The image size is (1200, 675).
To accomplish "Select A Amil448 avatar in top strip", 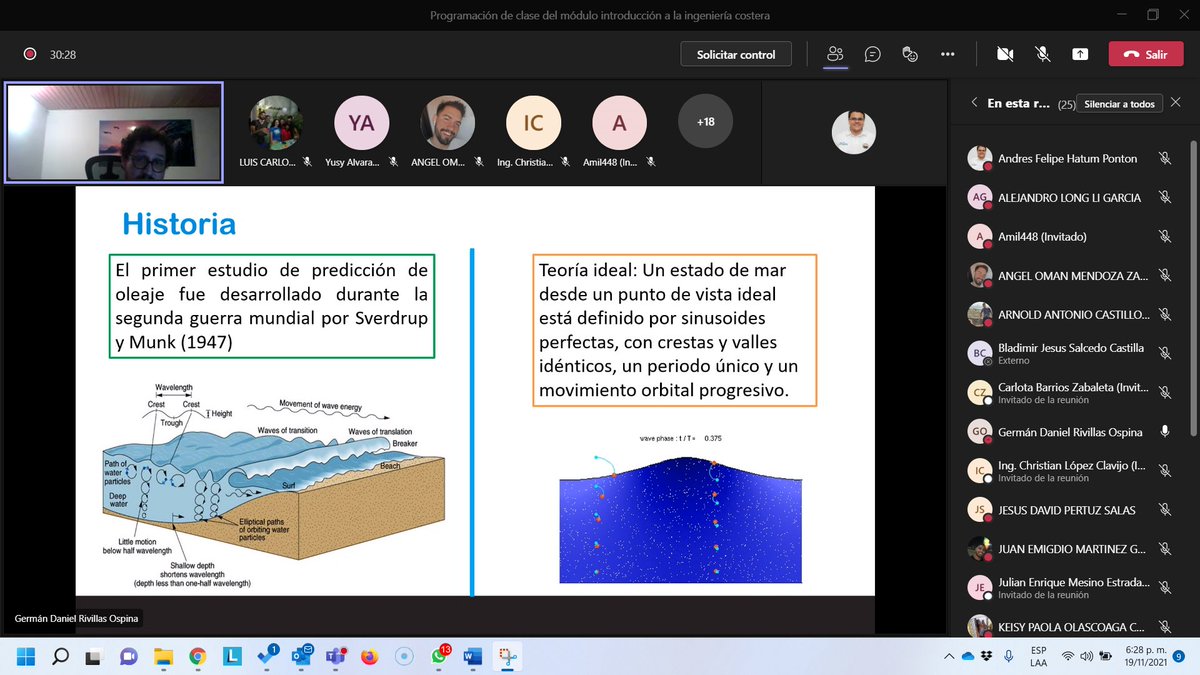I will click(620, 122).
